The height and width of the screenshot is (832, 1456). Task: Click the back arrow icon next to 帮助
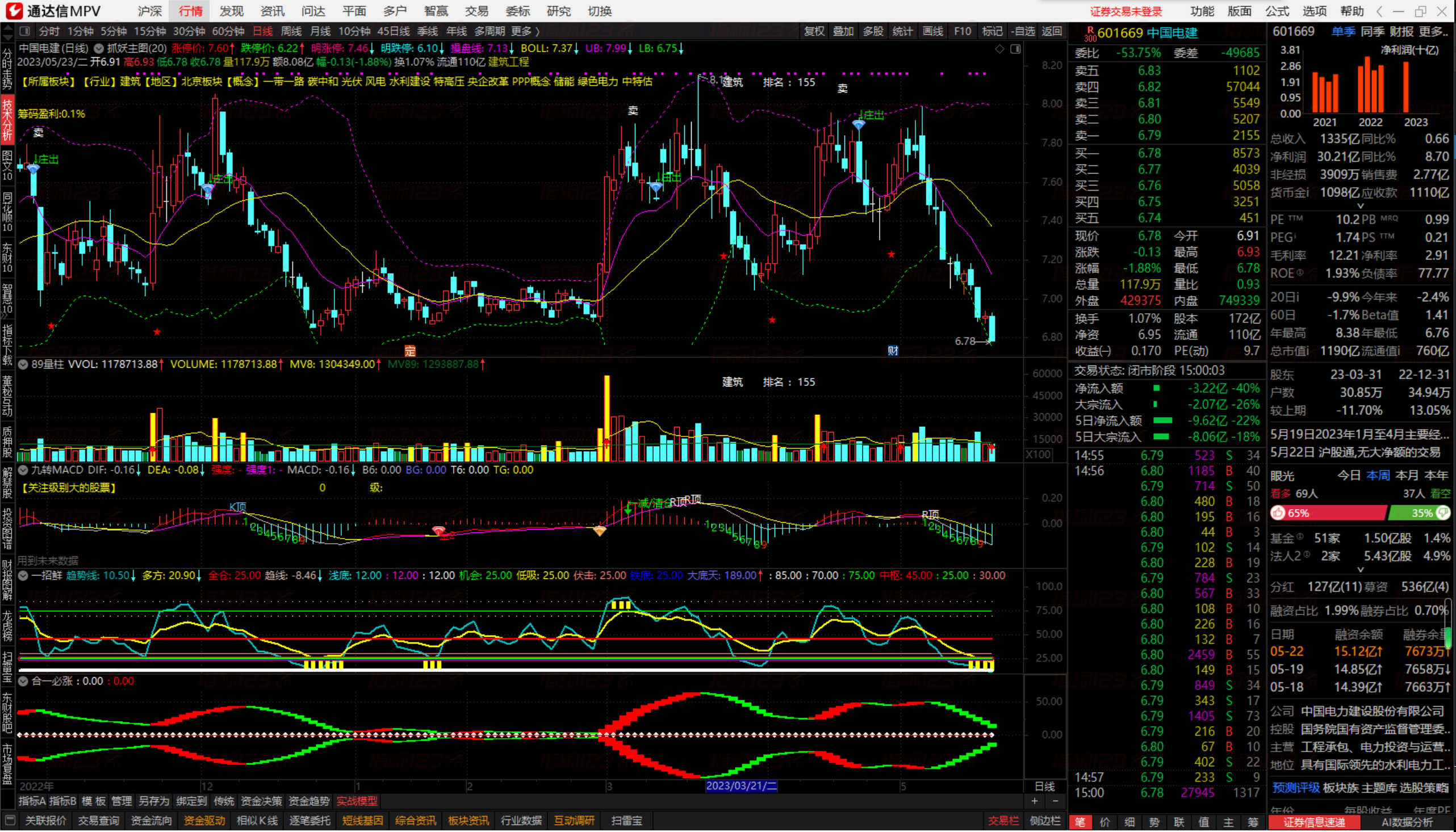[x=1380, y=11]
